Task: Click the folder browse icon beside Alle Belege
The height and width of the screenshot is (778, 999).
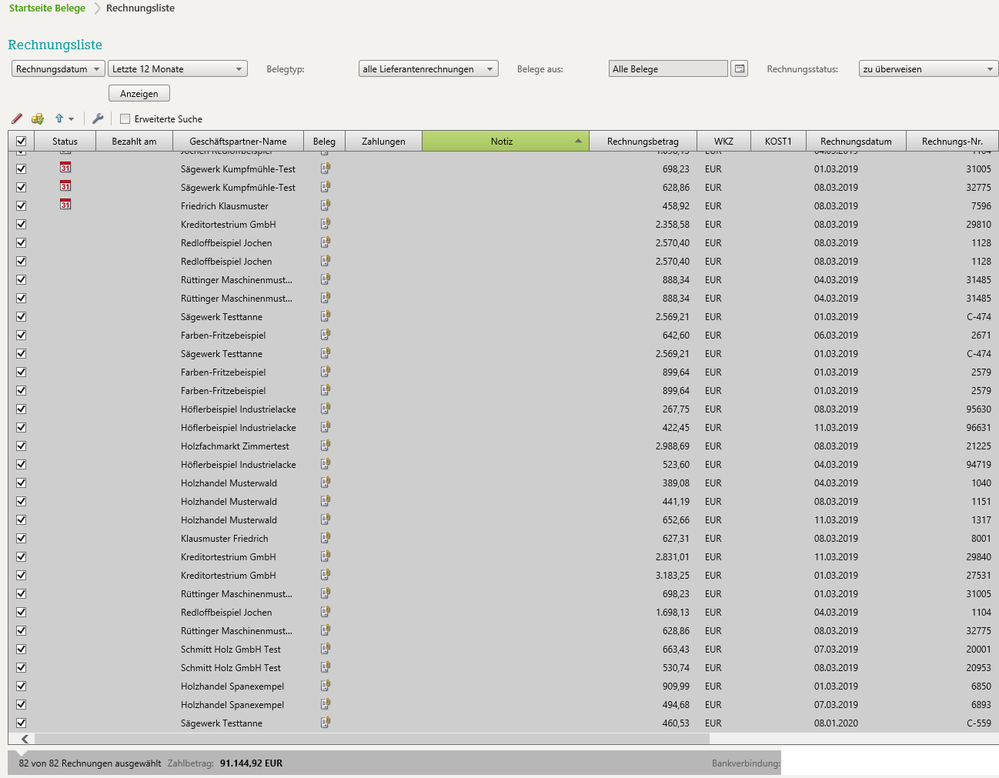Action: (739, 69)
